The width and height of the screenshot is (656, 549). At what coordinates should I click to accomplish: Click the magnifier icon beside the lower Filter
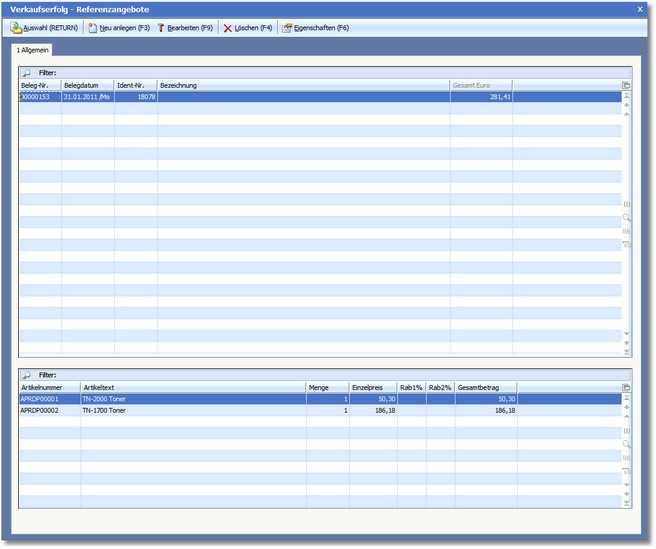tap(27, 375)
